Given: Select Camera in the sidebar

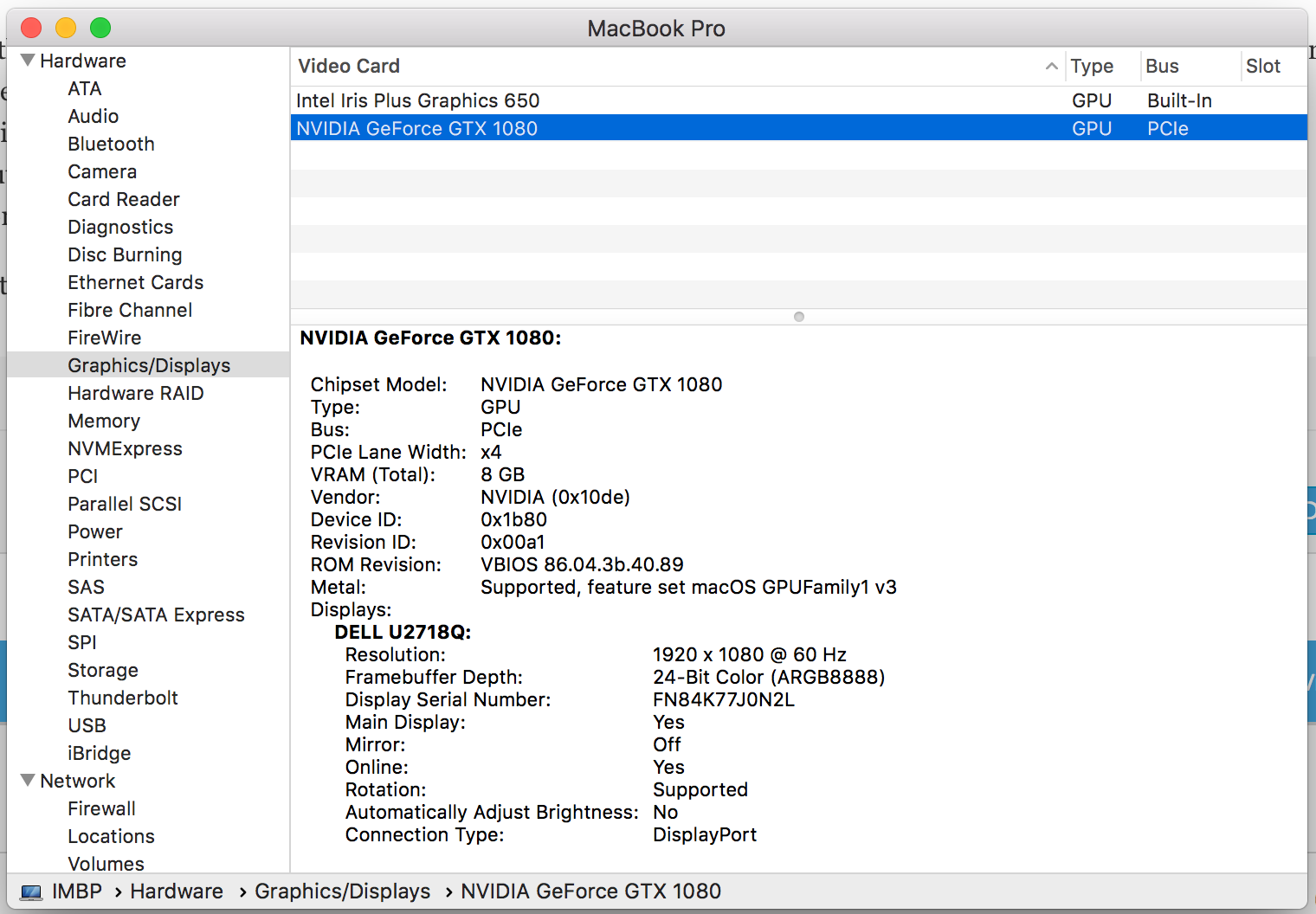Looking at the screenshot, I should [102, 171].
